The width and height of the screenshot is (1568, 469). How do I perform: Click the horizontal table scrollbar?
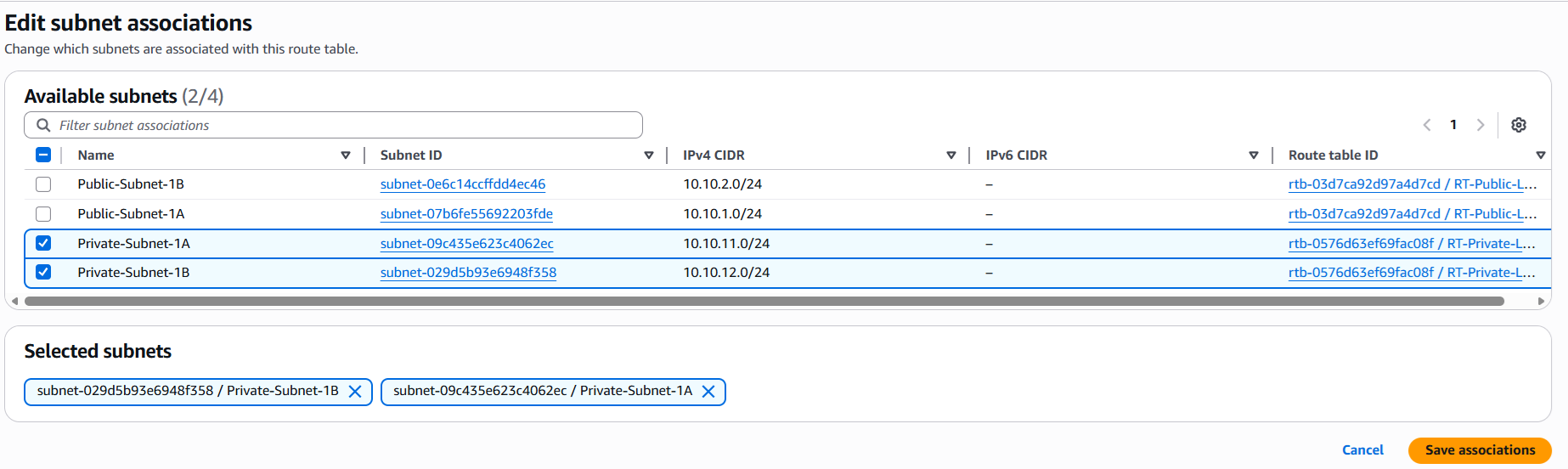pos(764,301)
